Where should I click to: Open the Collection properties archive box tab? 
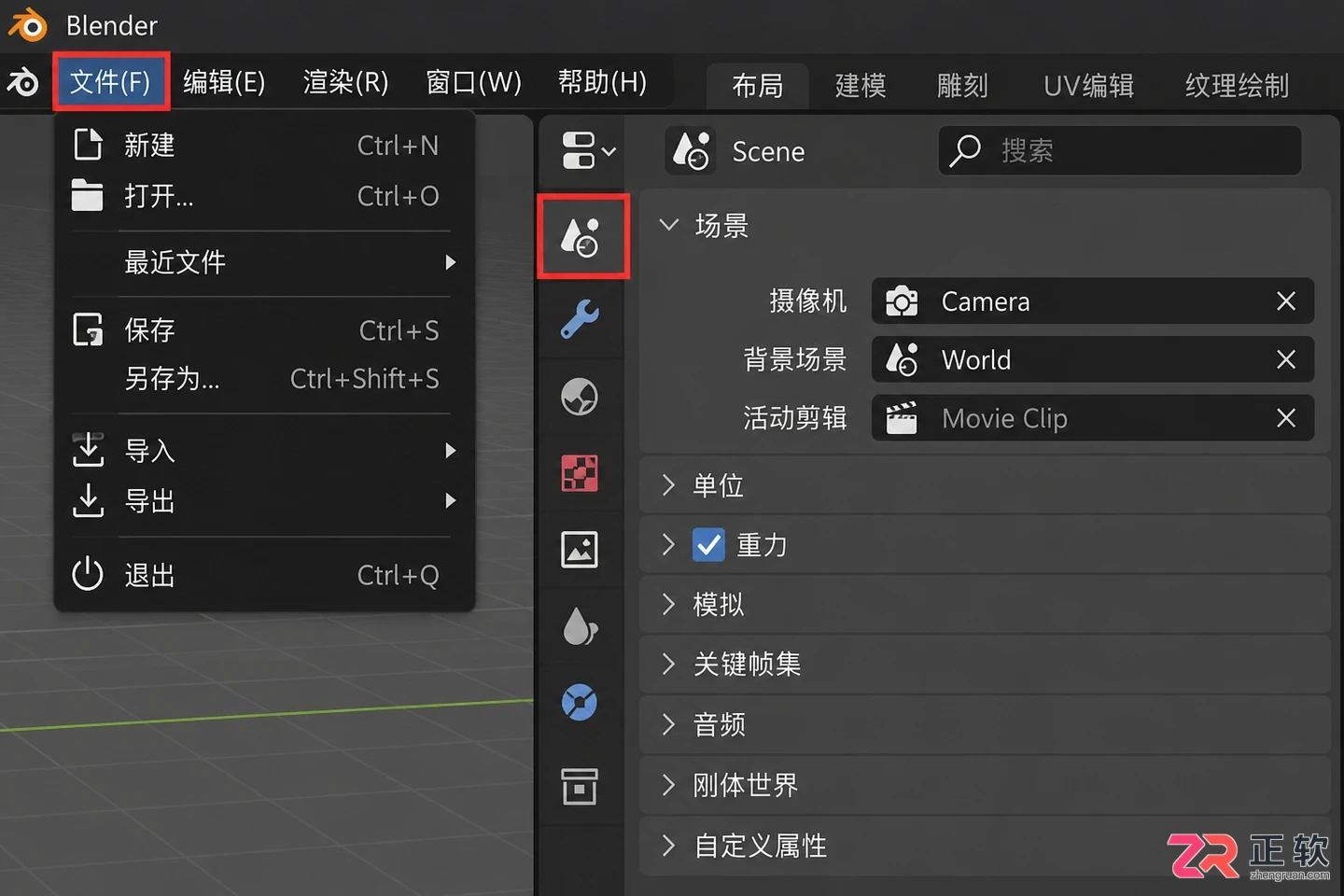580,786
